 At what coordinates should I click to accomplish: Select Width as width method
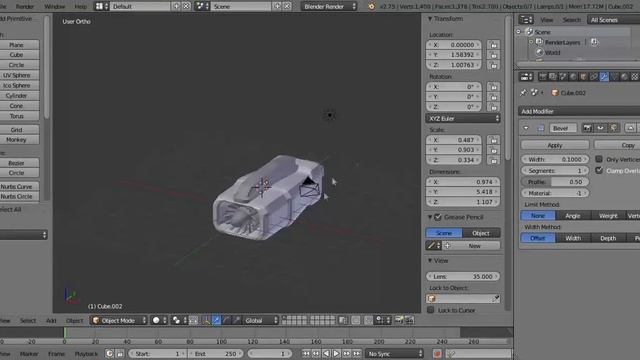(573, 238)
